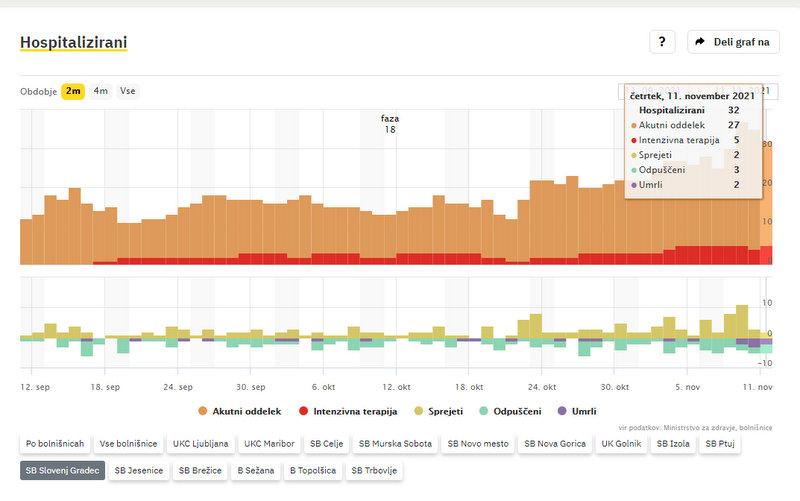Image resolution: width=800 pixels, height=501 pixels.
Task: Switch period to 4m
Action: [x=101, y=91]
